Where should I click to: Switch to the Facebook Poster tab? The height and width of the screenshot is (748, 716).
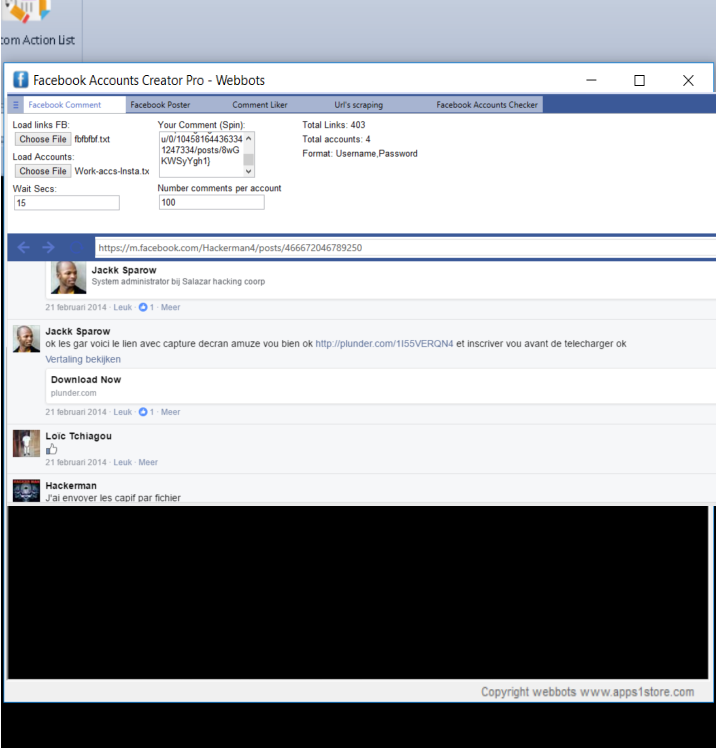pyautogui.click(x=160, y=105)
